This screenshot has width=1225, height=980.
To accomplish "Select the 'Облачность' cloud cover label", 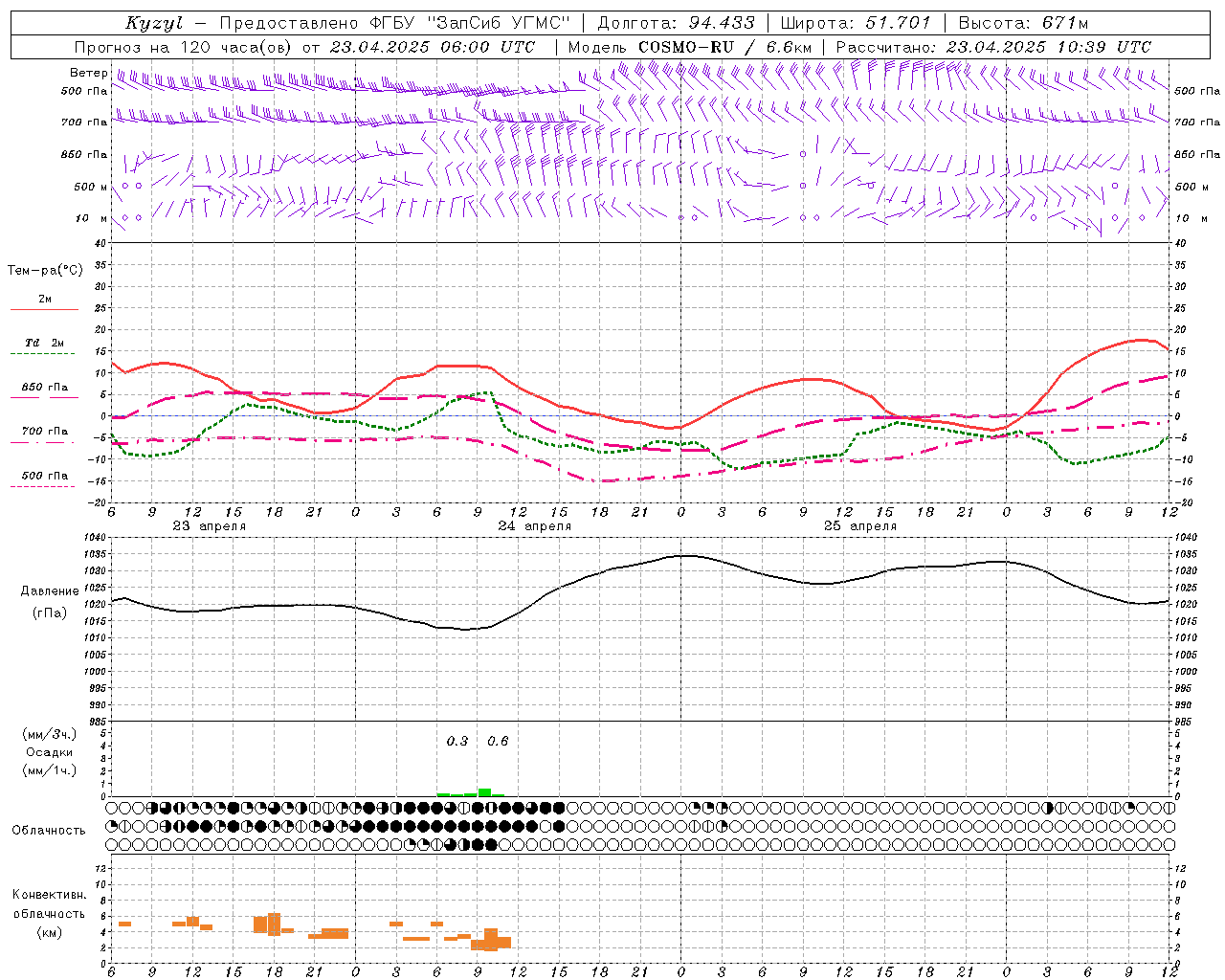I will tap(49, 830).
